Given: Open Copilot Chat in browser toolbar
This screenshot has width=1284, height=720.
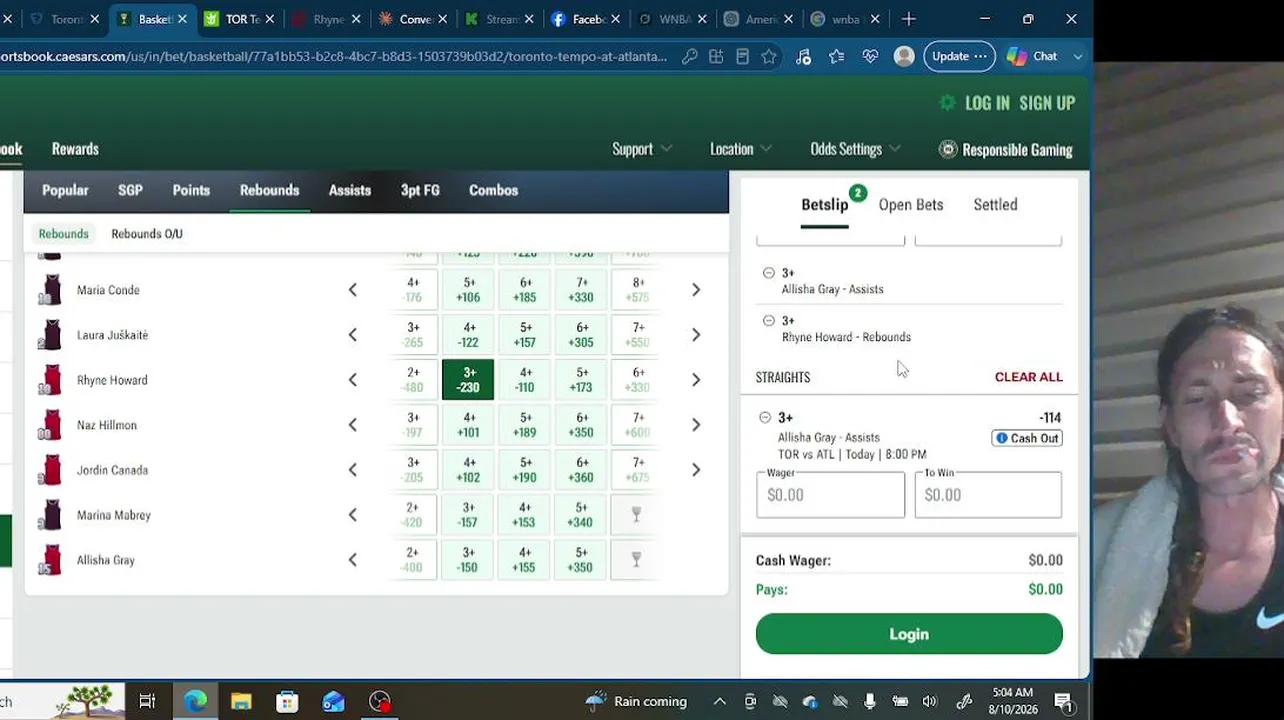Looking at the screenshot, I should [1033, 57].
